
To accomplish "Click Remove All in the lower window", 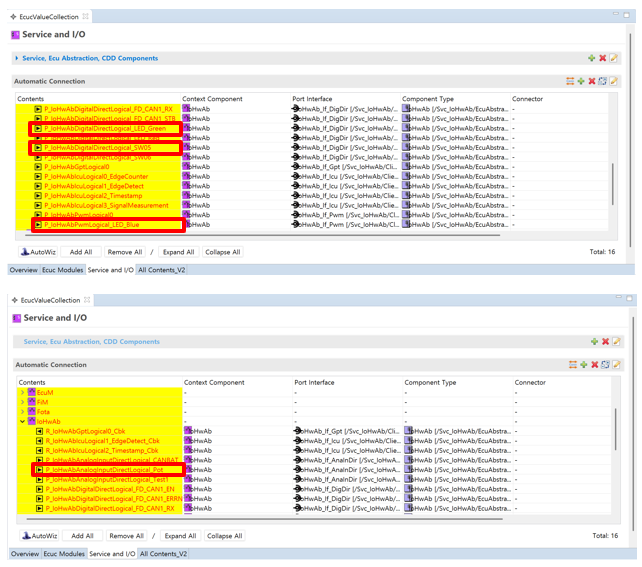I will click(127, 535).
